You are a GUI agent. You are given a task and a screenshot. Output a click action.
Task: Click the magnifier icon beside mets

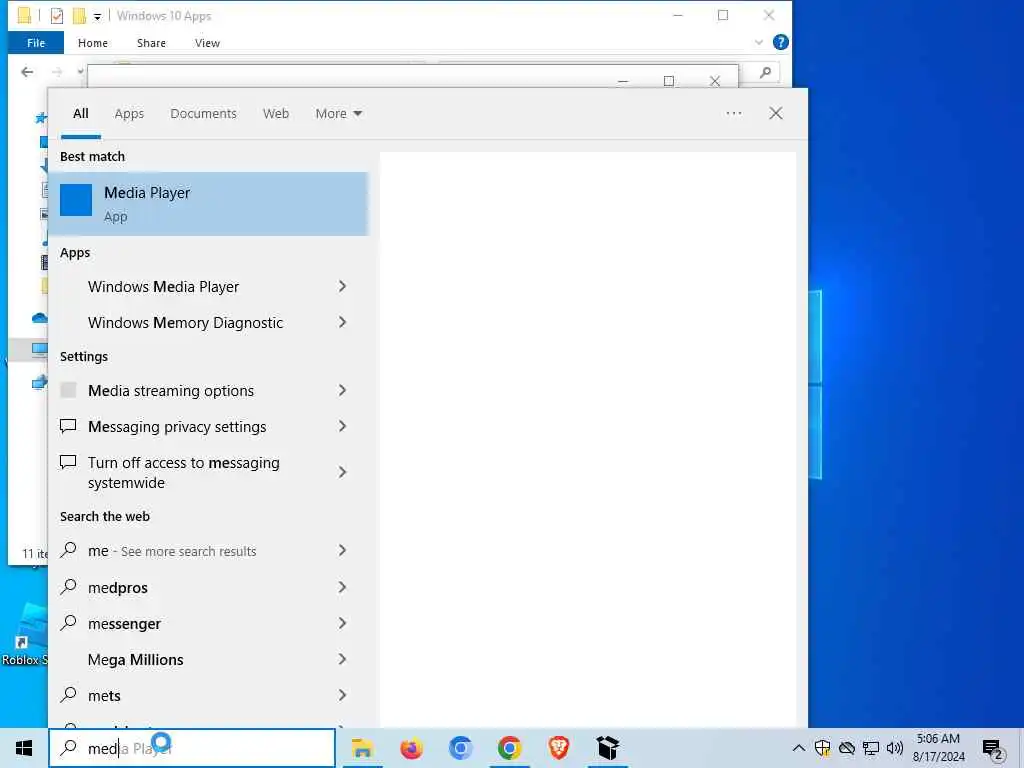[69, 694]
